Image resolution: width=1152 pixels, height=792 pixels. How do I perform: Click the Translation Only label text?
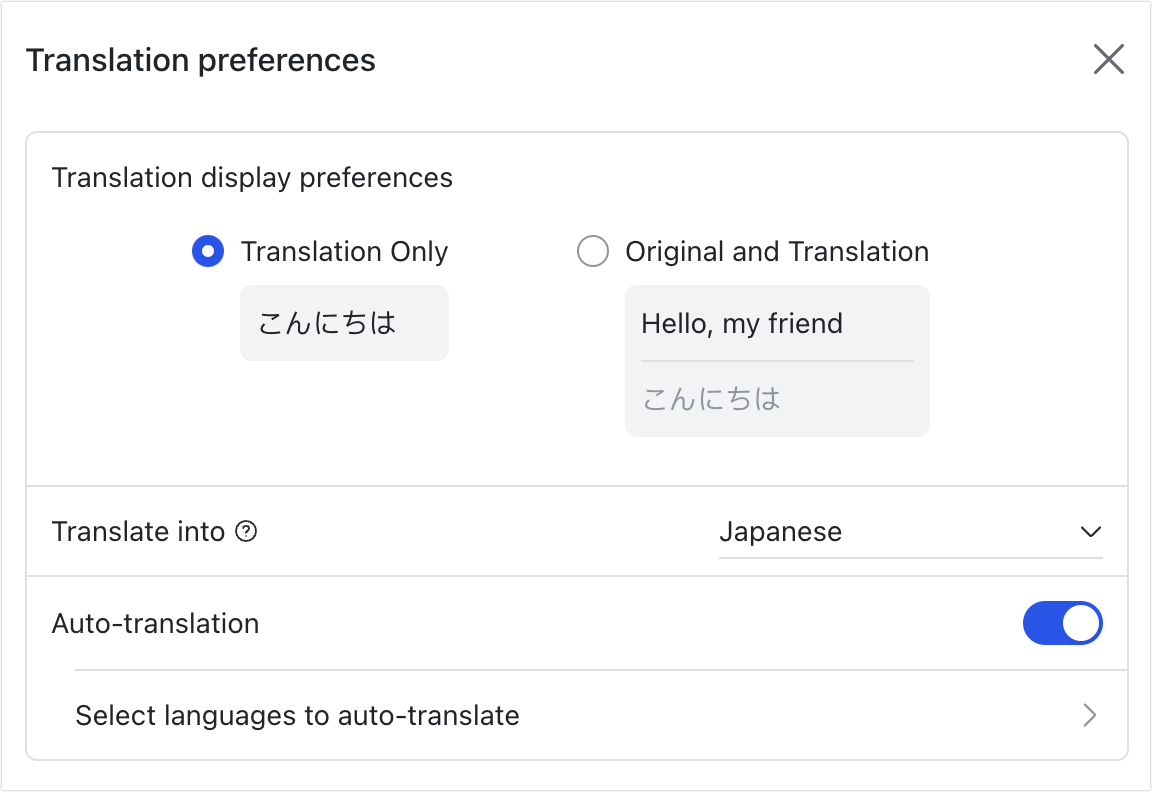(344, 251)
